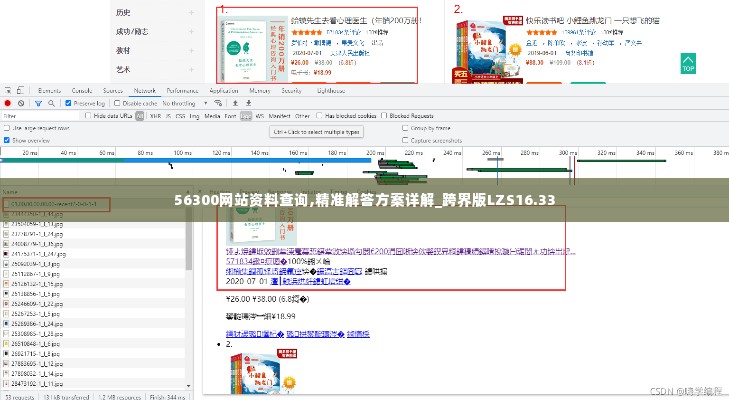Image resolution: width=729 pixels, height=400 pixels.
Task: Clear the network log icon
Action: (x=21, y=103)
